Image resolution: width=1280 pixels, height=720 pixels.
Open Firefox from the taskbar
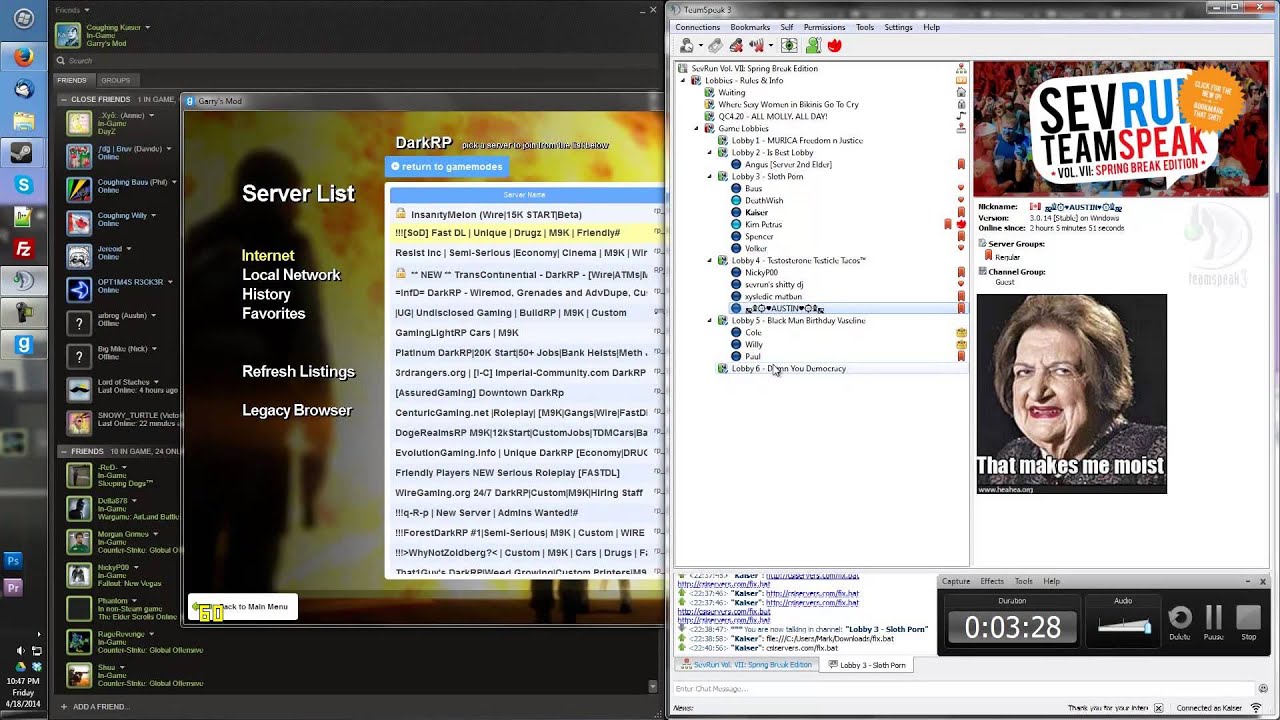coord(23,56)
